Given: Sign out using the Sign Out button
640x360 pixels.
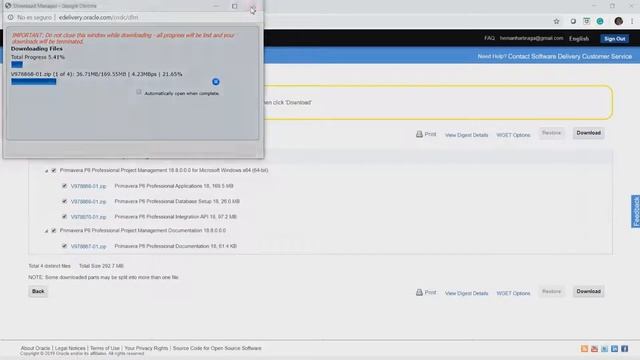Looking at the screenshot, I should click(x=615, y=39).
